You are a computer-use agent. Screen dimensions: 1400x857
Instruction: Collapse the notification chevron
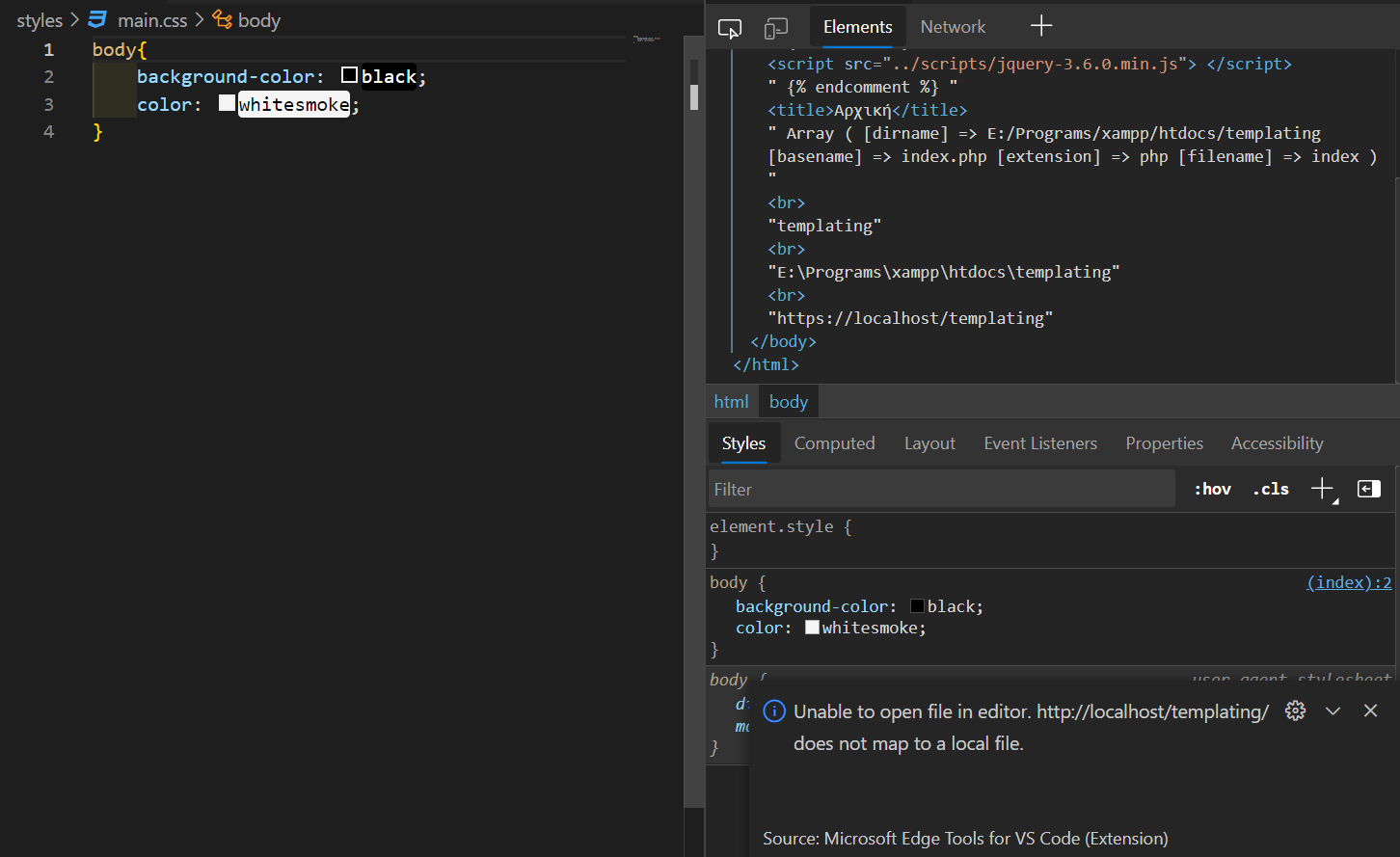pos(1333,710)
